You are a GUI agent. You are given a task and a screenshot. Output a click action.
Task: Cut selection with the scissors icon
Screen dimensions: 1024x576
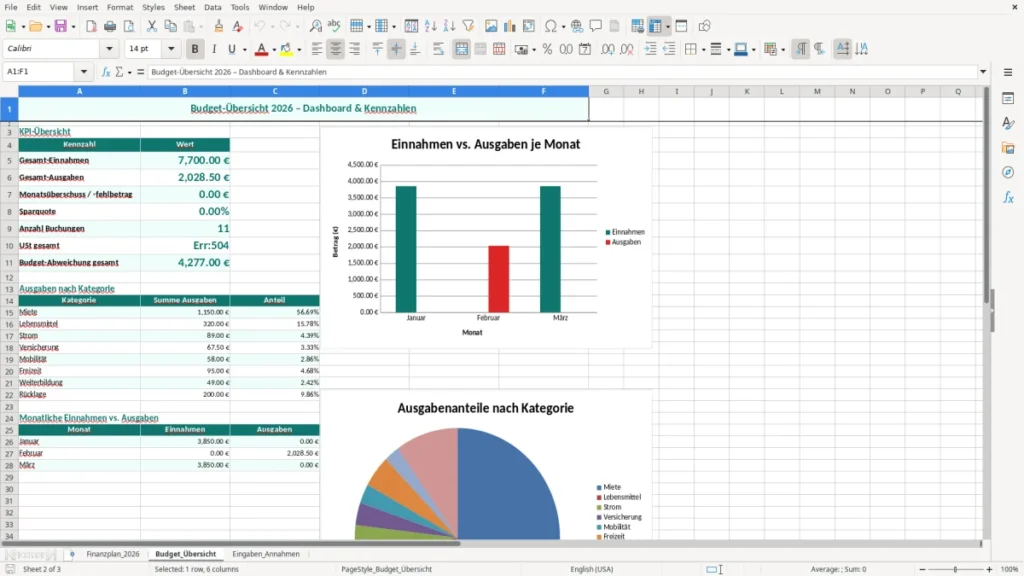click(x=152, y=26)
